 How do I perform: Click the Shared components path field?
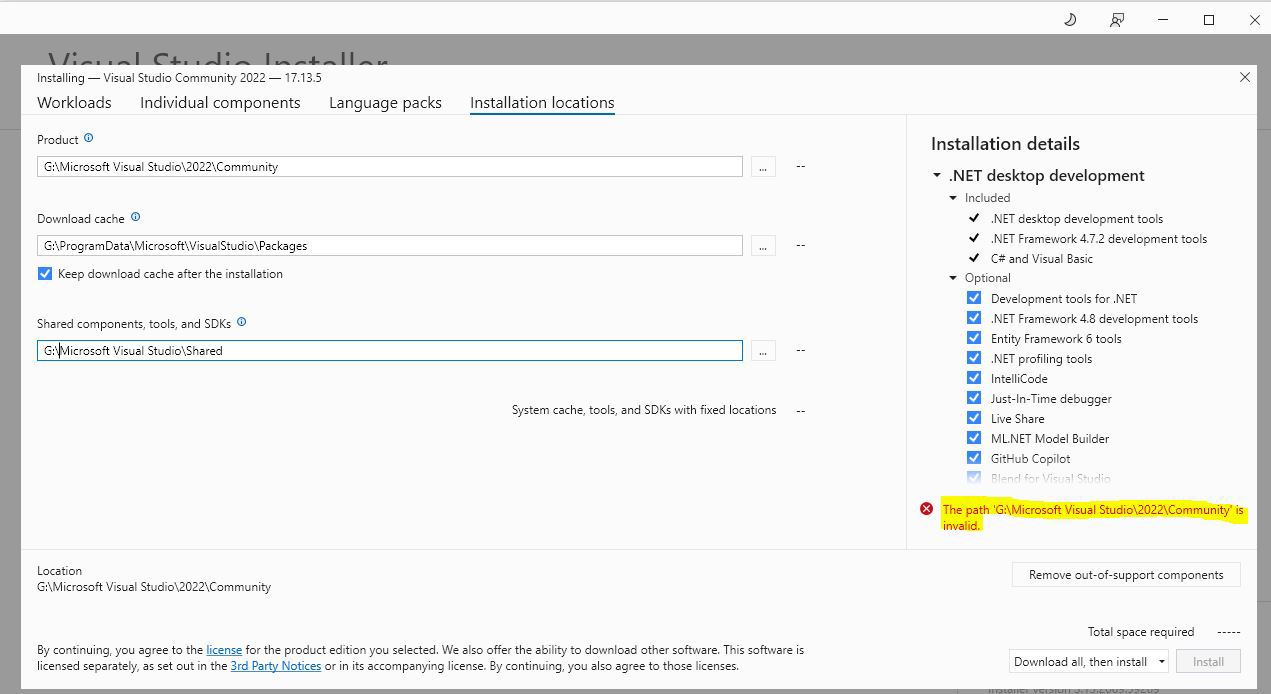point(390,351)
